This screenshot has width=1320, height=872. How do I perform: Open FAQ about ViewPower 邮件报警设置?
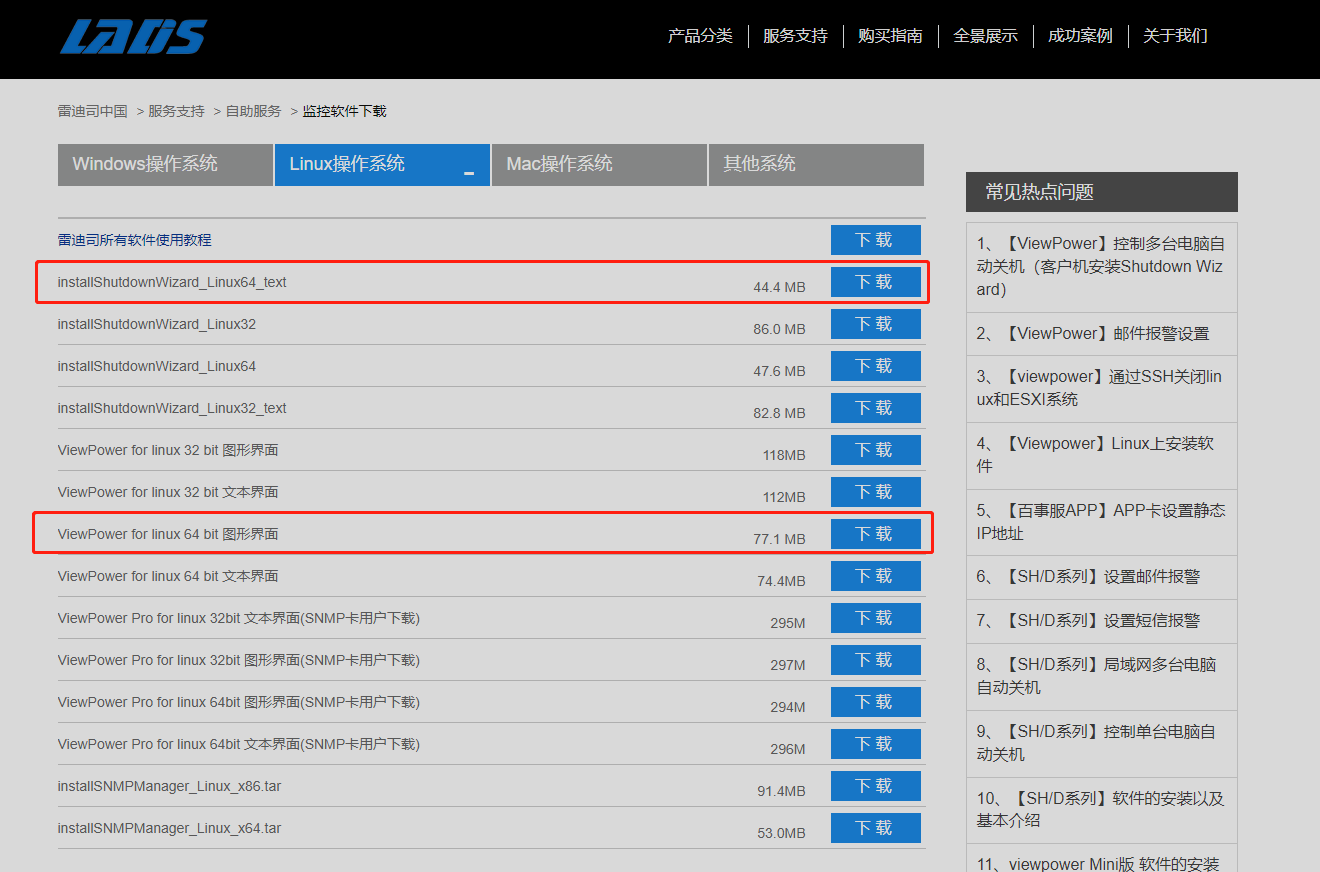(x=1093, y=333)
